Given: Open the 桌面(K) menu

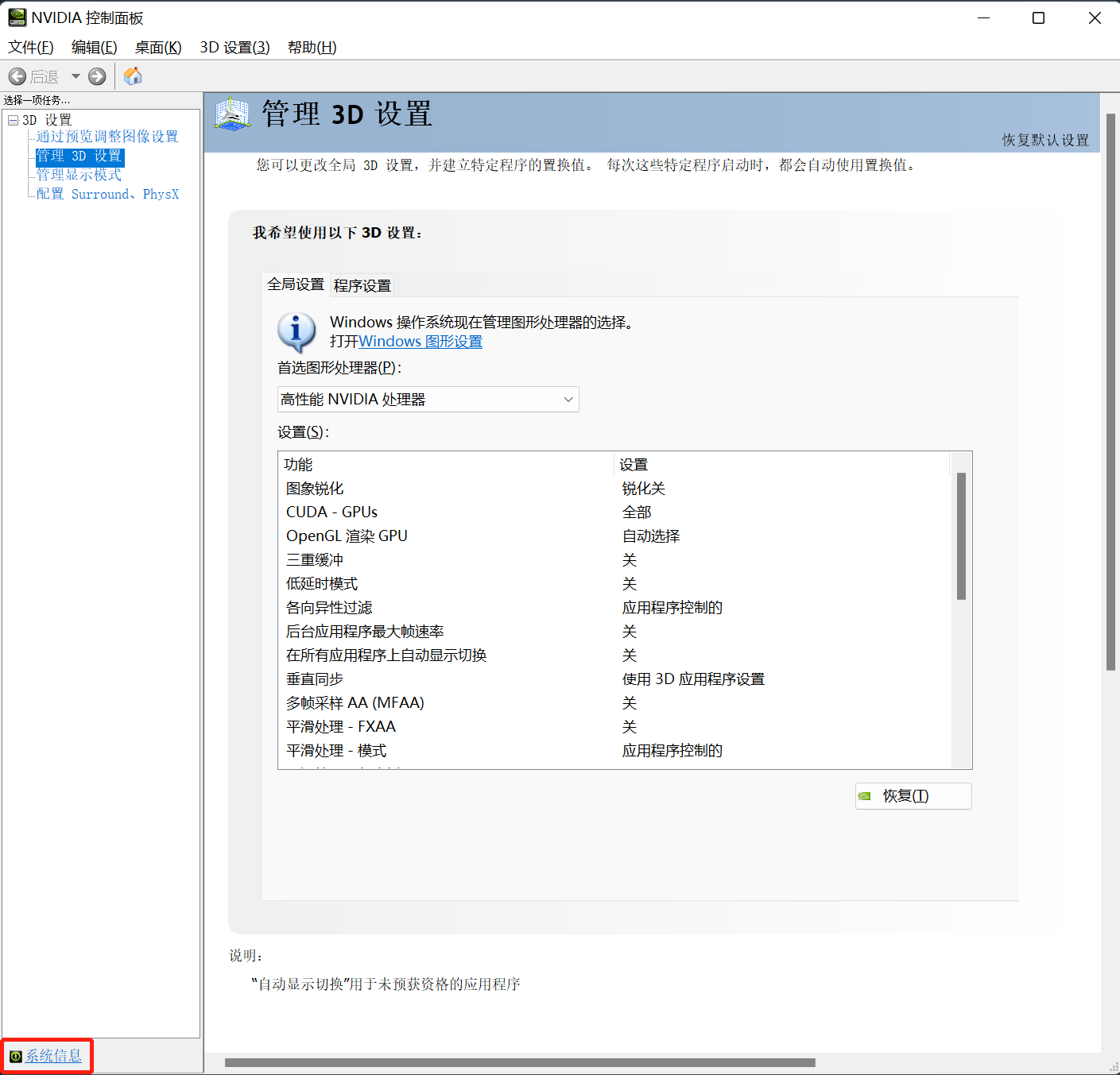Looking at the screenshot, I should click(x=158, y=48).
